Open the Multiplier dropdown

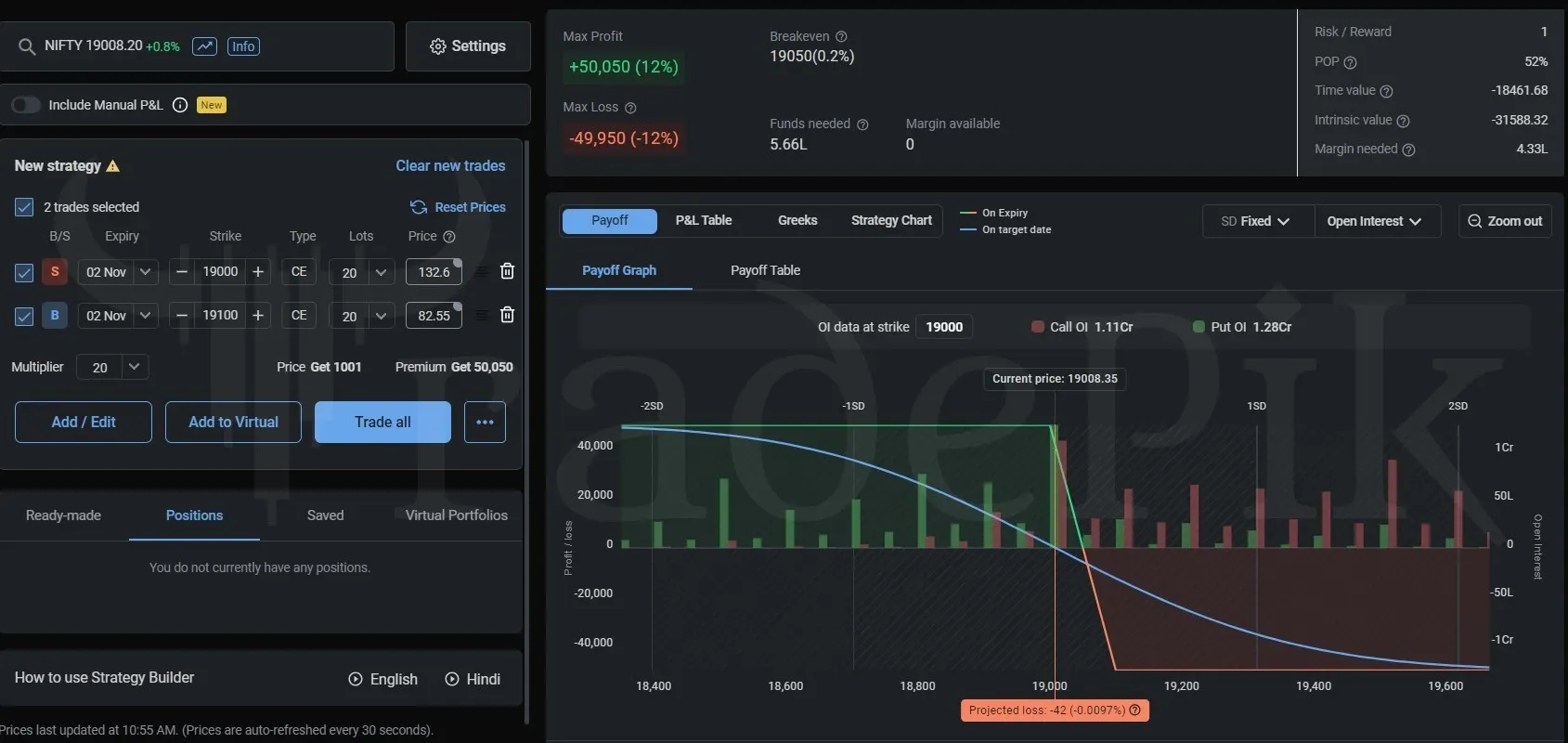[112, 367]
